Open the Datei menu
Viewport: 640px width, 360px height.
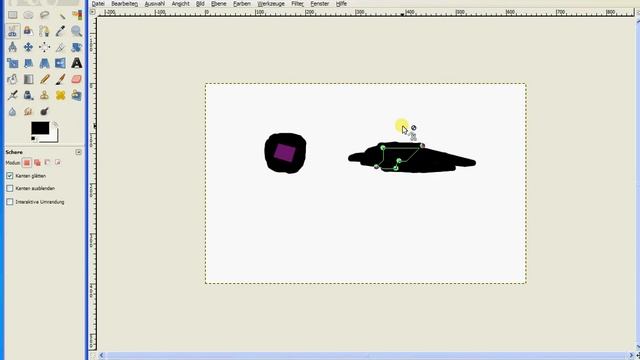tap(98, 4)
